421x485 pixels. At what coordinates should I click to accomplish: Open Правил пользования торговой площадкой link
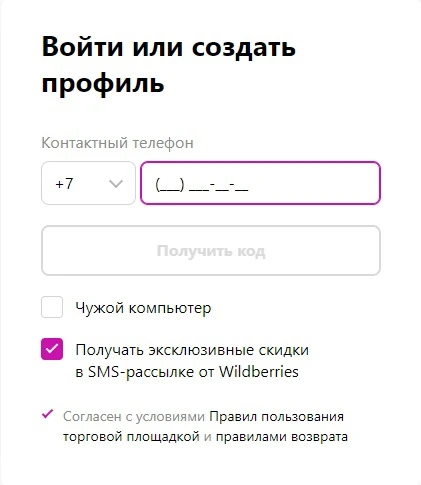point(203,426)
